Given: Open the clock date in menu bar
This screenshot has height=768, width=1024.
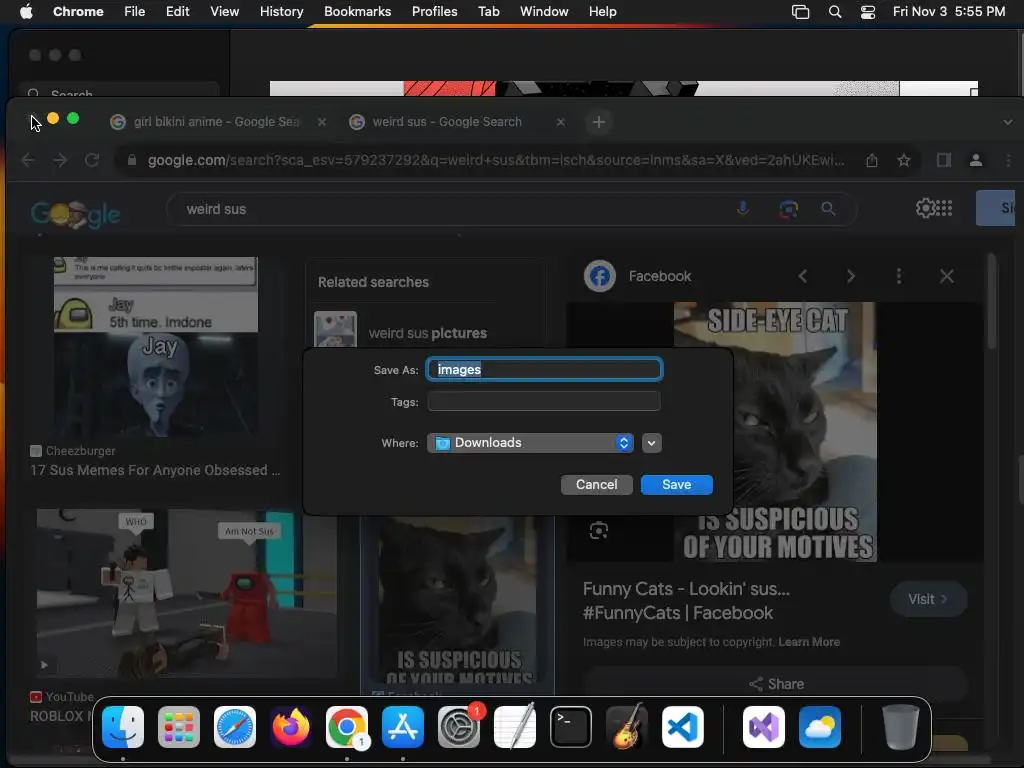Looking at the screenshot, I should (x=949, y=12).
